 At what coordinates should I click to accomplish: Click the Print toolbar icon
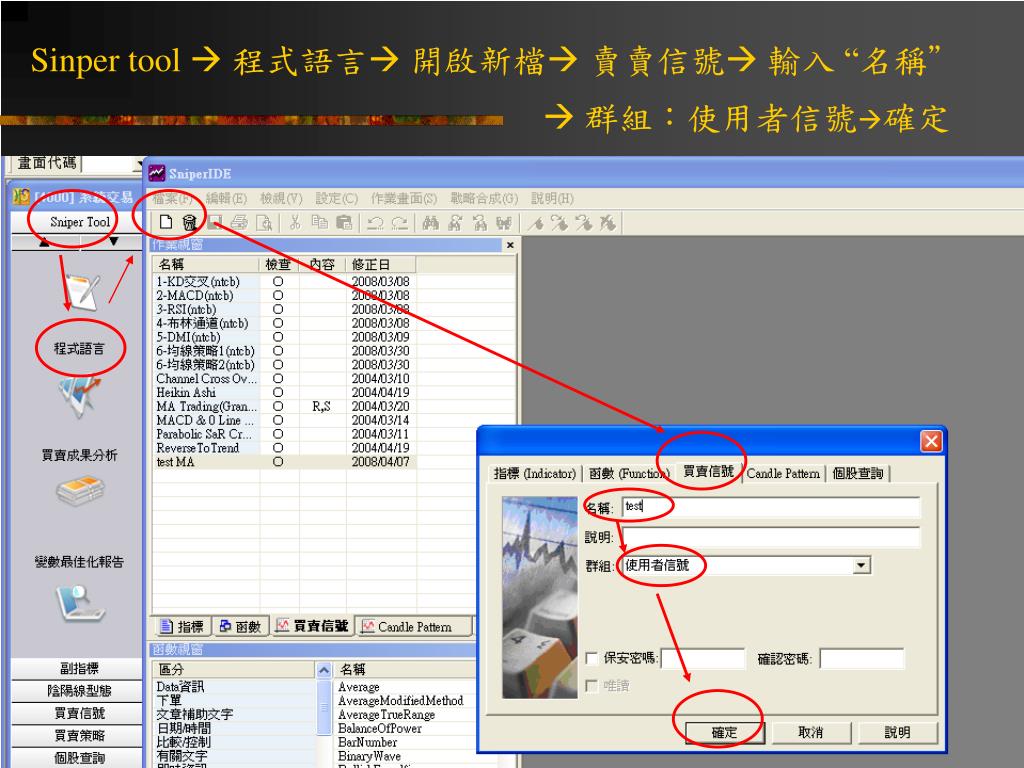point(239,223)
